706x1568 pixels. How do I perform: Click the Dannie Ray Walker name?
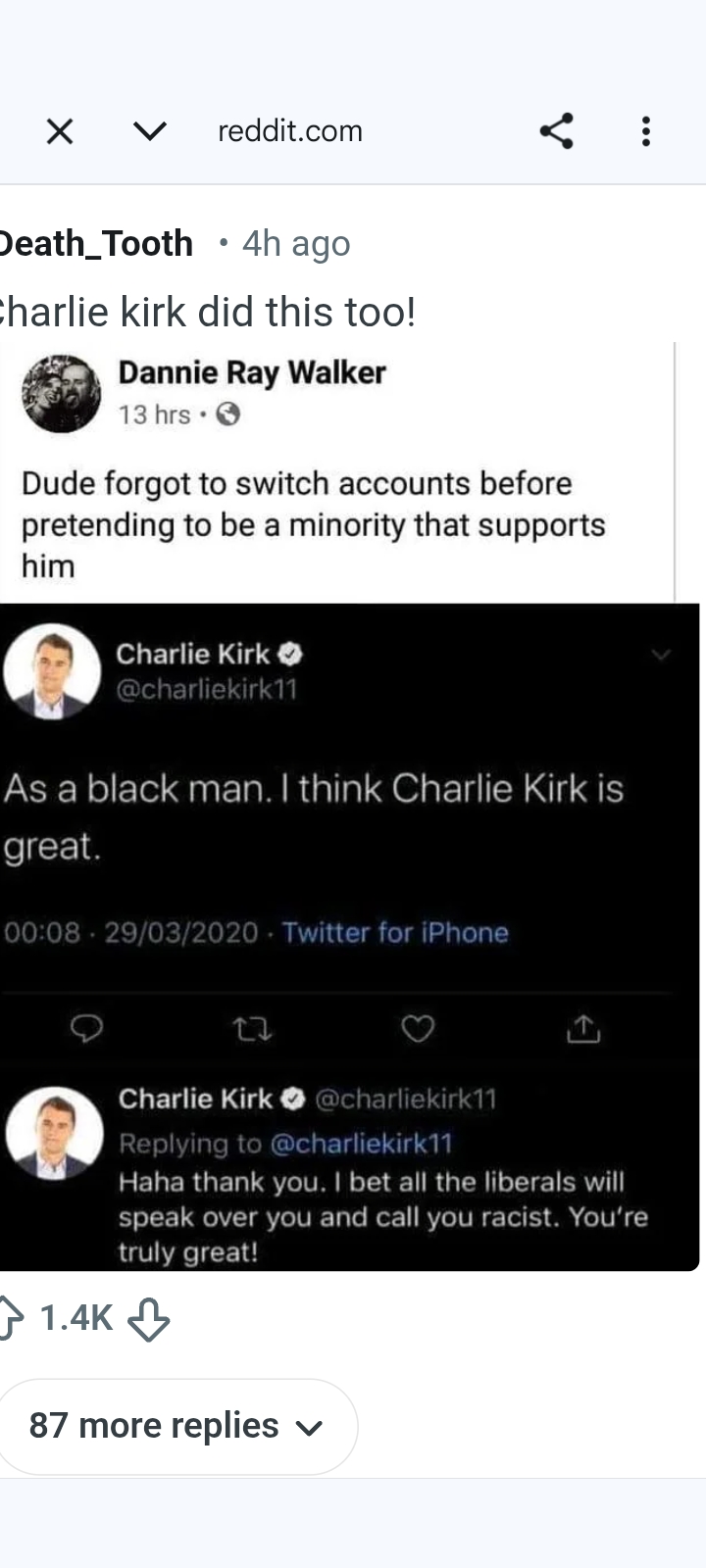pyautogui.click(x=252, y=372)
